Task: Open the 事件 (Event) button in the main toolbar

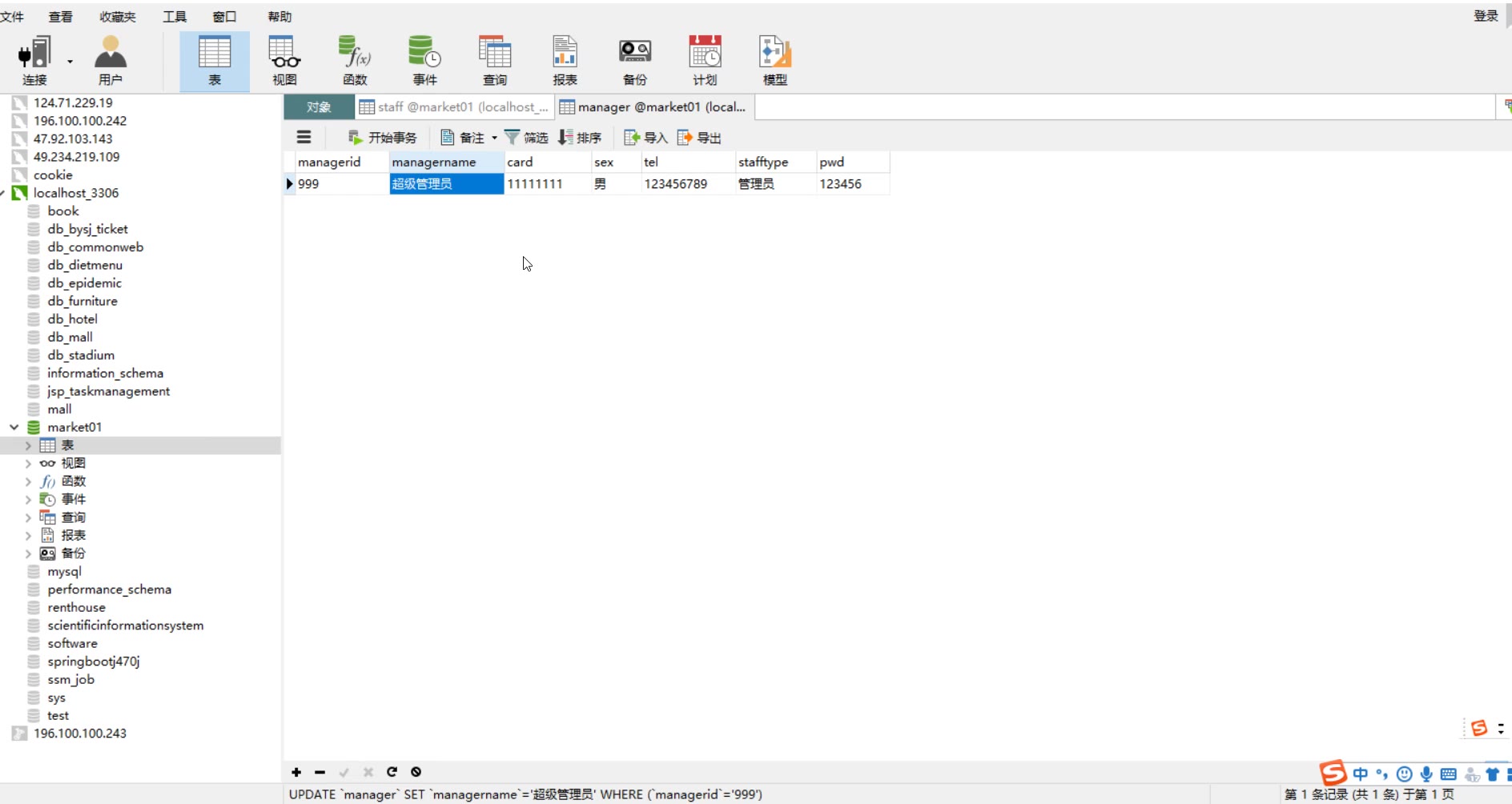Action: click(424, 60)
